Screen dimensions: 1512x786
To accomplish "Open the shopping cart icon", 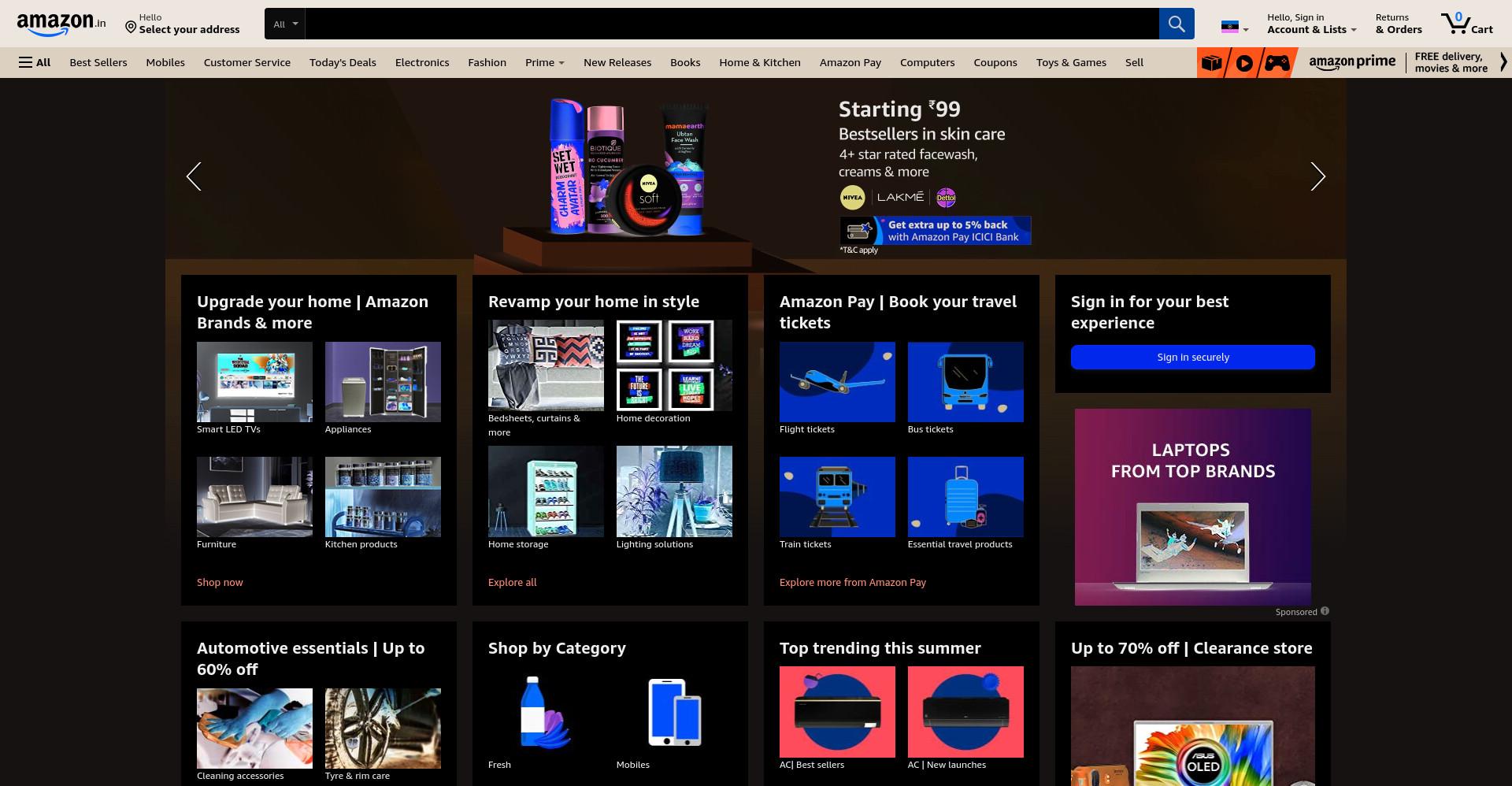I will point(1466,24).
